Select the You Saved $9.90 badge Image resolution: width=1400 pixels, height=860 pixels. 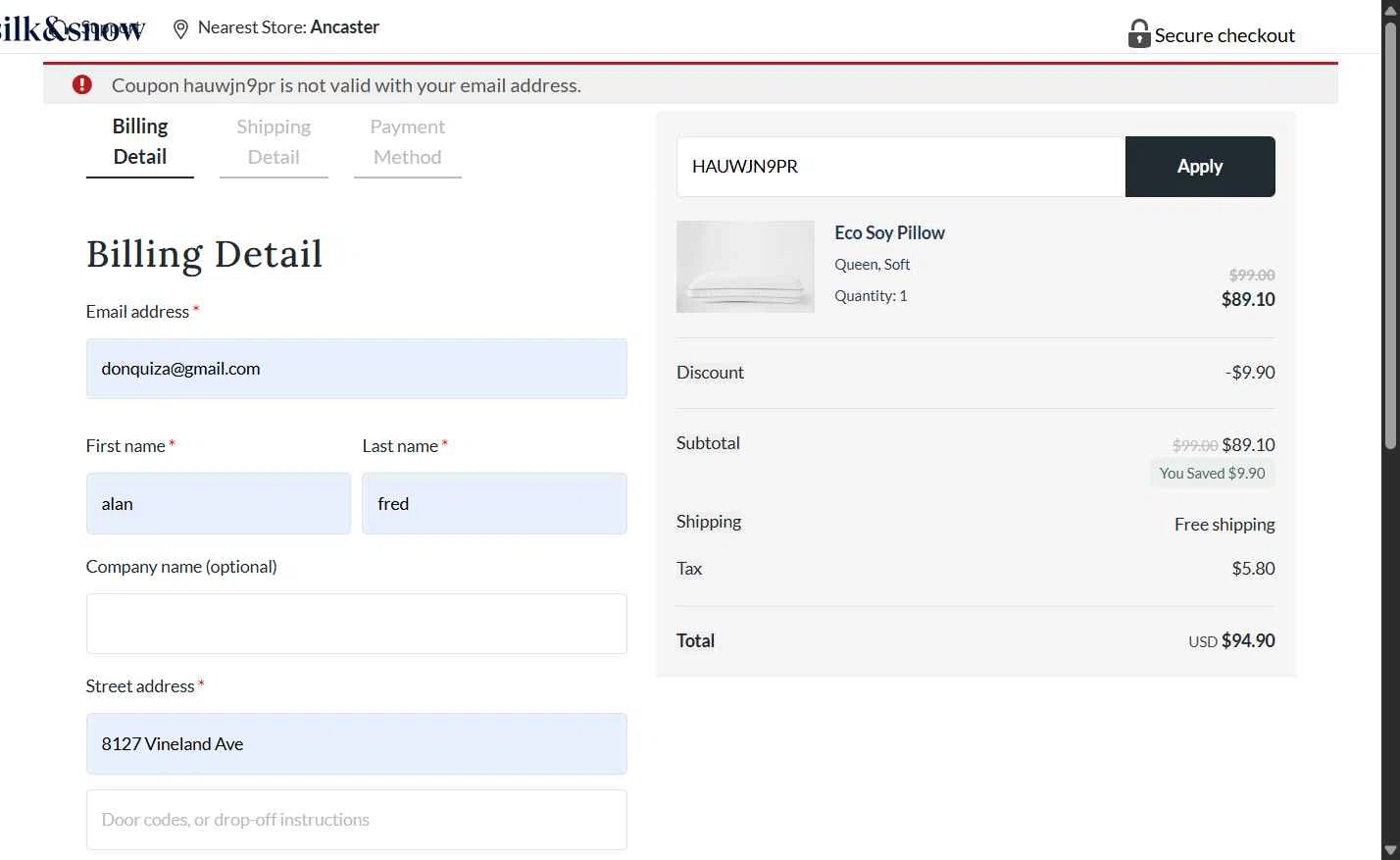[x=1212, y=473]
